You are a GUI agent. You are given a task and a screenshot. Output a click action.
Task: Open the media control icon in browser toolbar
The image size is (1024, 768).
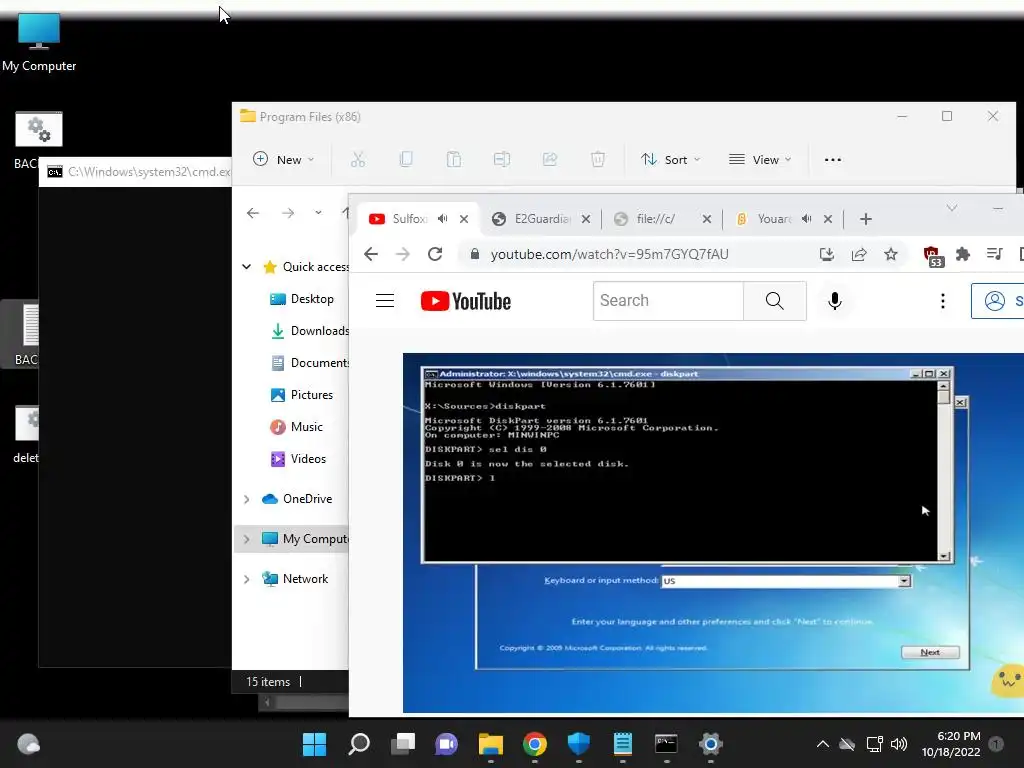[995, 254]
